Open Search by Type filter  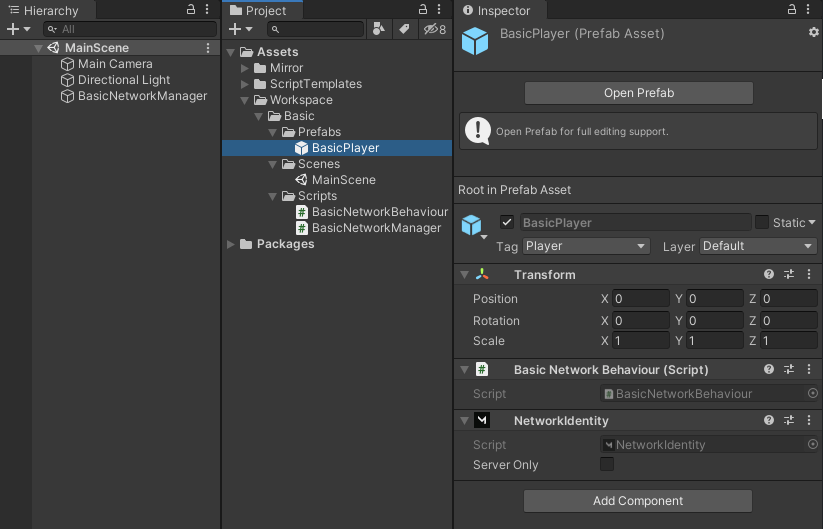(x=378, y=29)
